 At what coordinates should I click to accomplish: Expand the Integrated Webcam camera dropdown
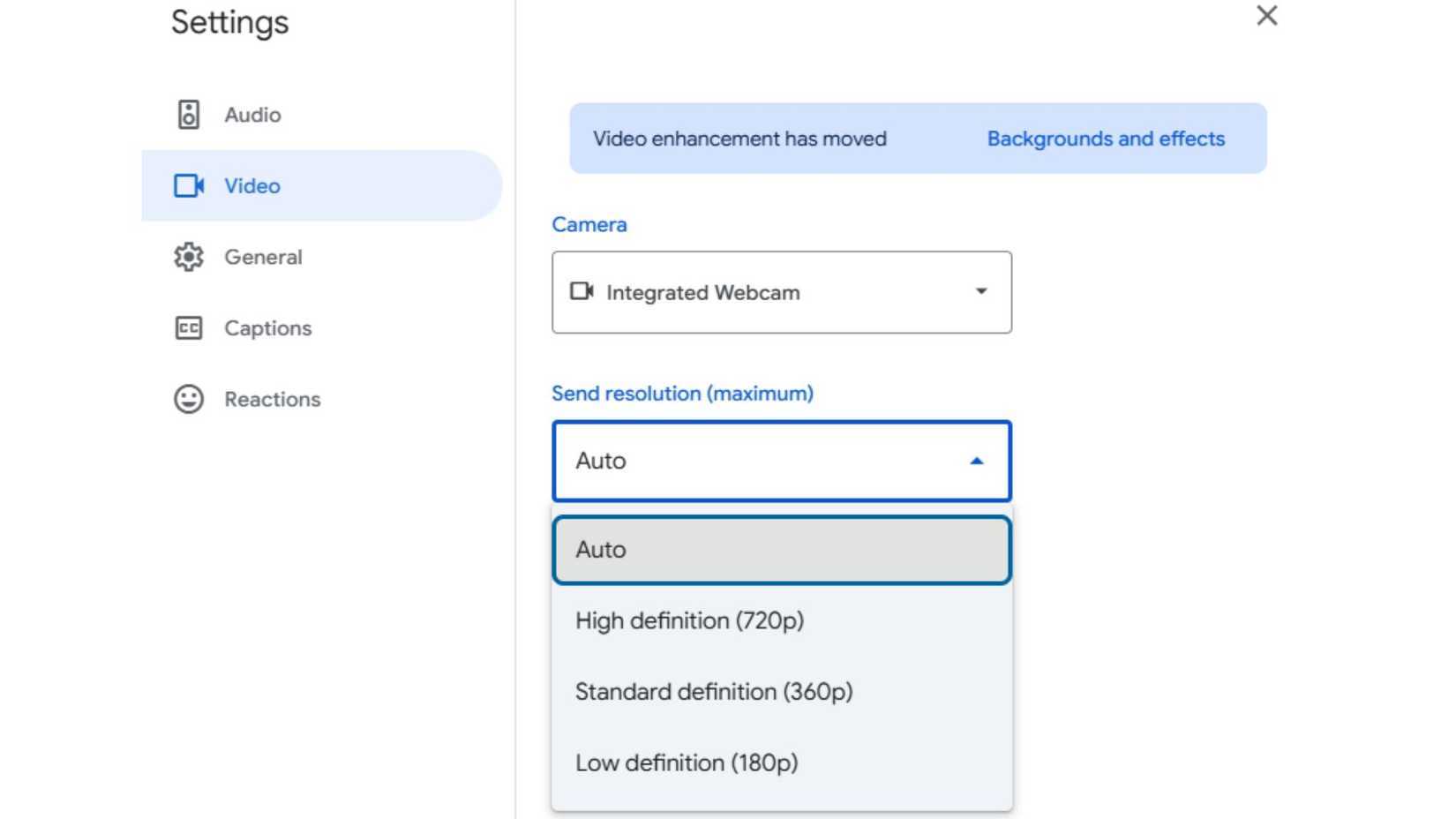click(782, 292)
